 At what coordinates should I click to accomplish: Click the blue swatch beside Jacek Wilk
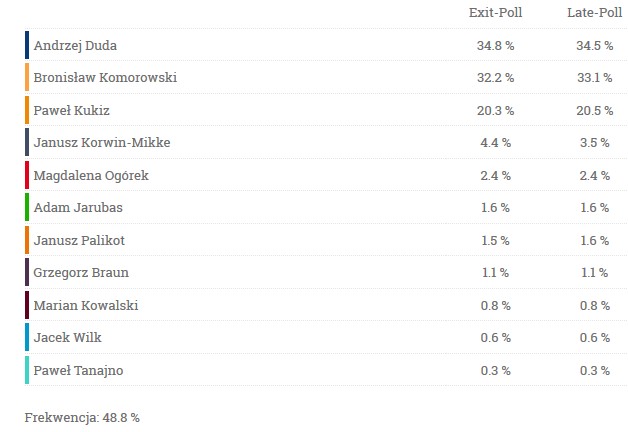point(27,337)
